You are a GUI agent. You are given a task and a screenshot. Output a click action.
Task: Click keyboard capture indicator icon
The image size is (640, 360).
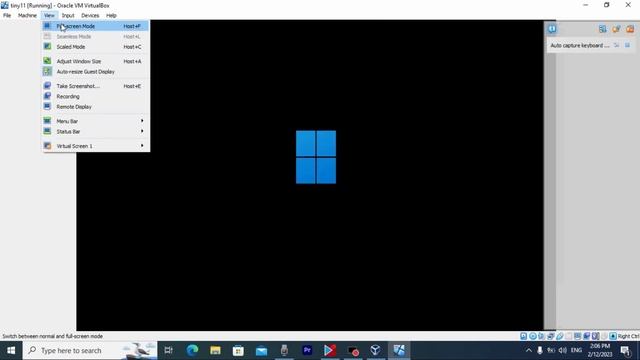613,336
